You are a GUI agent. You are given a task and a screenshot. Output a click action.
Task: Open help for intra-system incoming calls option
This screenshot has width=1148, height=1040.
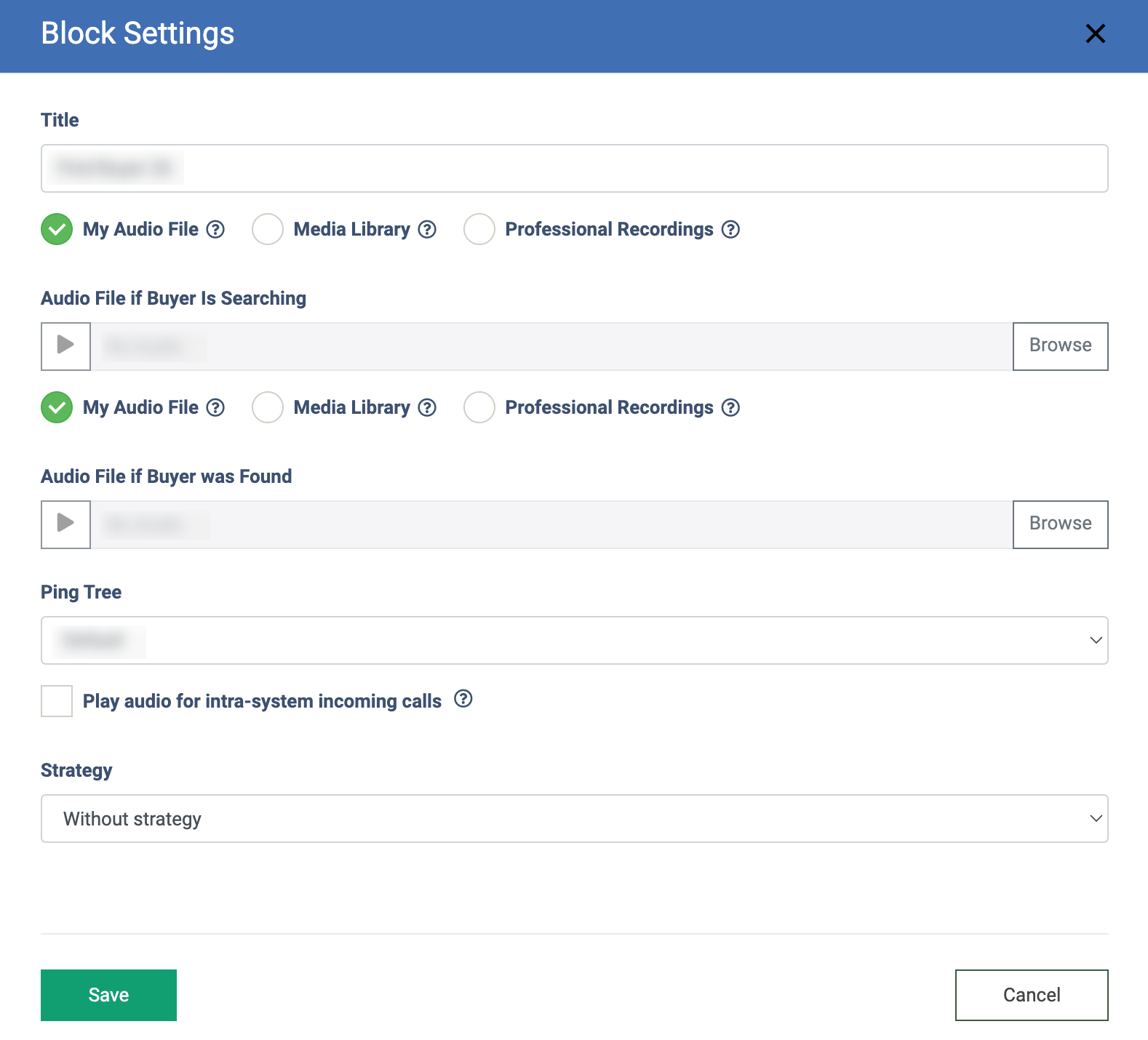pyautogui.click(x=463, y=700)
